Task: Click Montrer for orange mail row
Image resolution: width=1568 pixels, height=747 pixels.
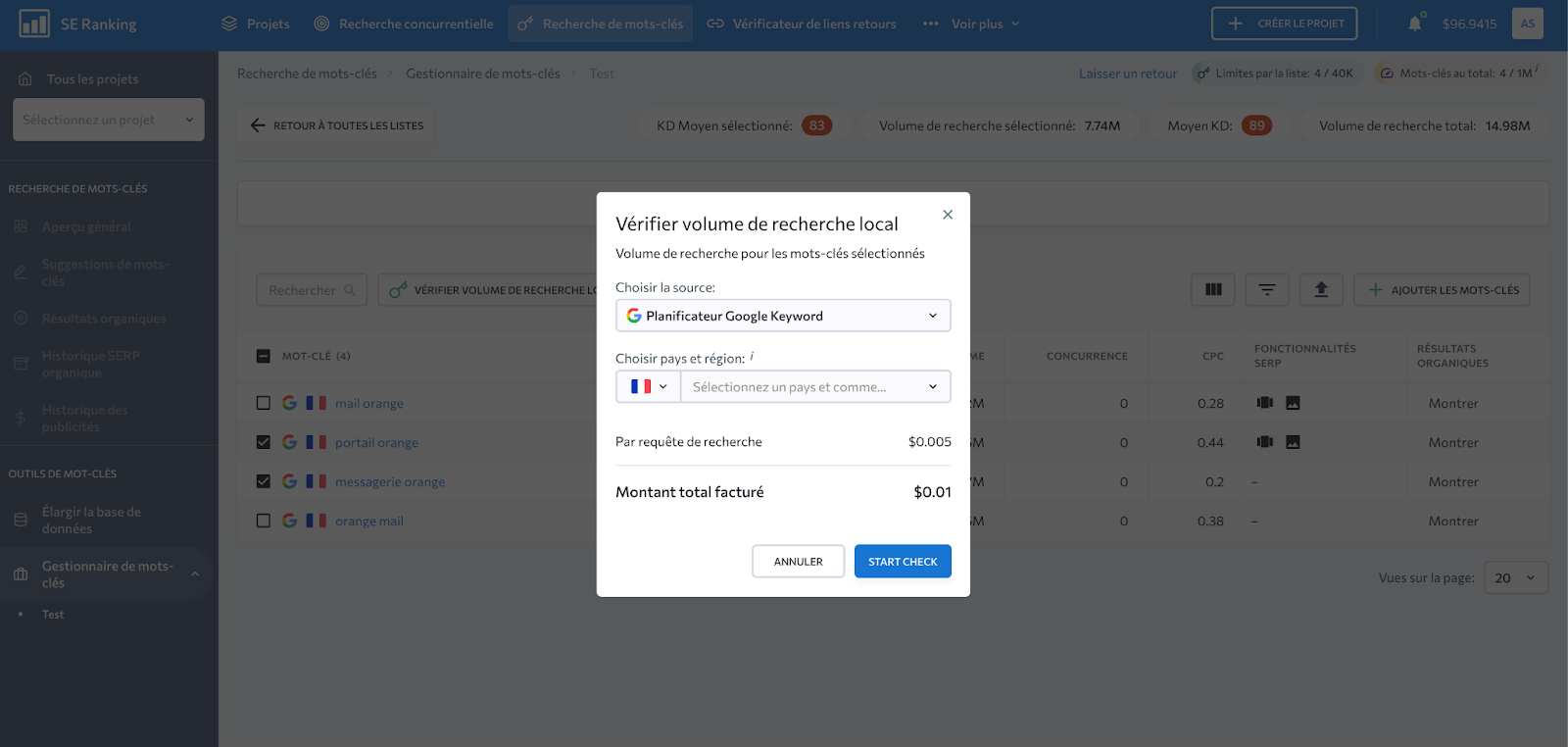Action: 1453,521
